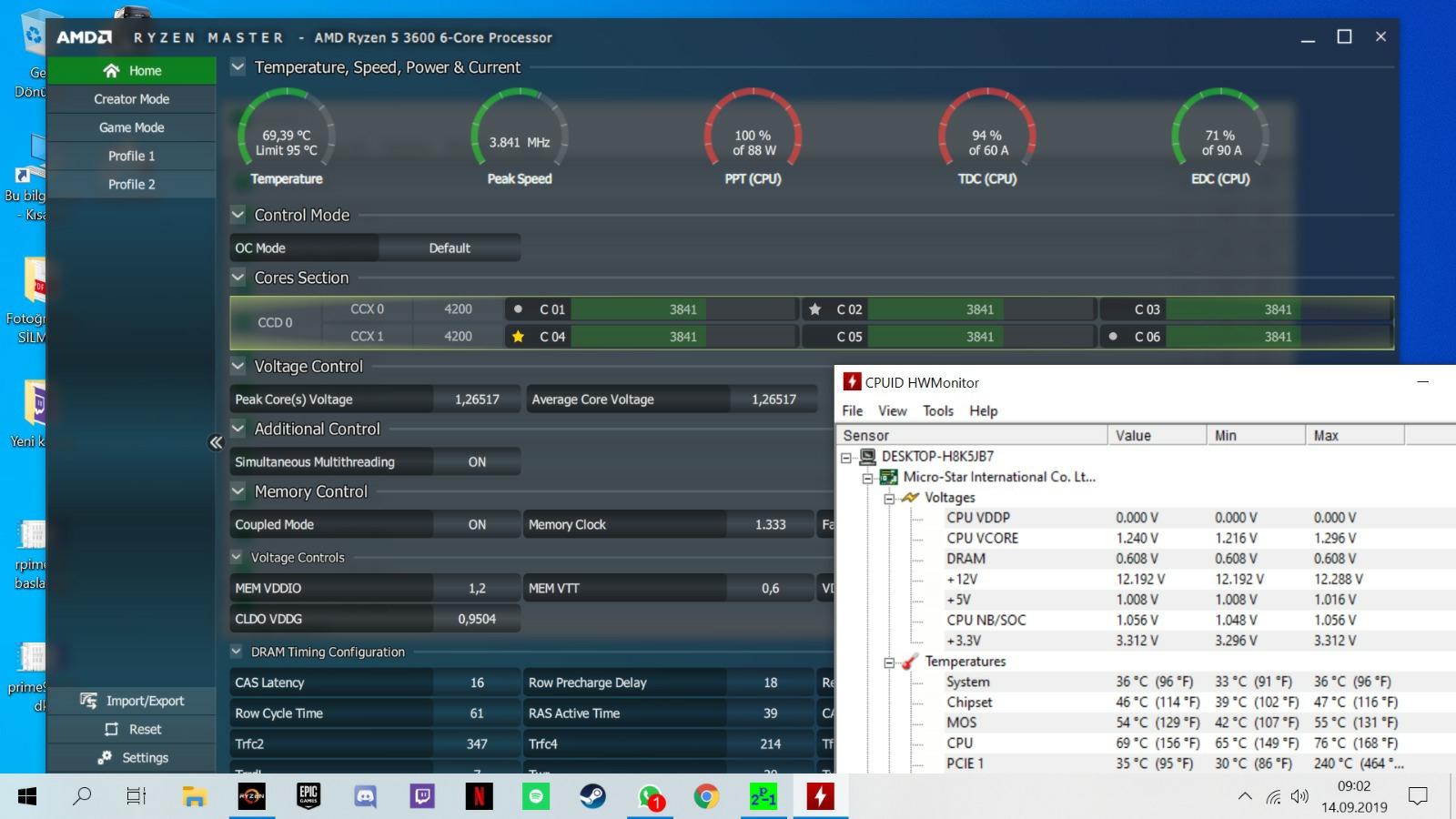Open the volume control in system tray
Screen dimensions: 1456x819
[x=1299, y=797]
